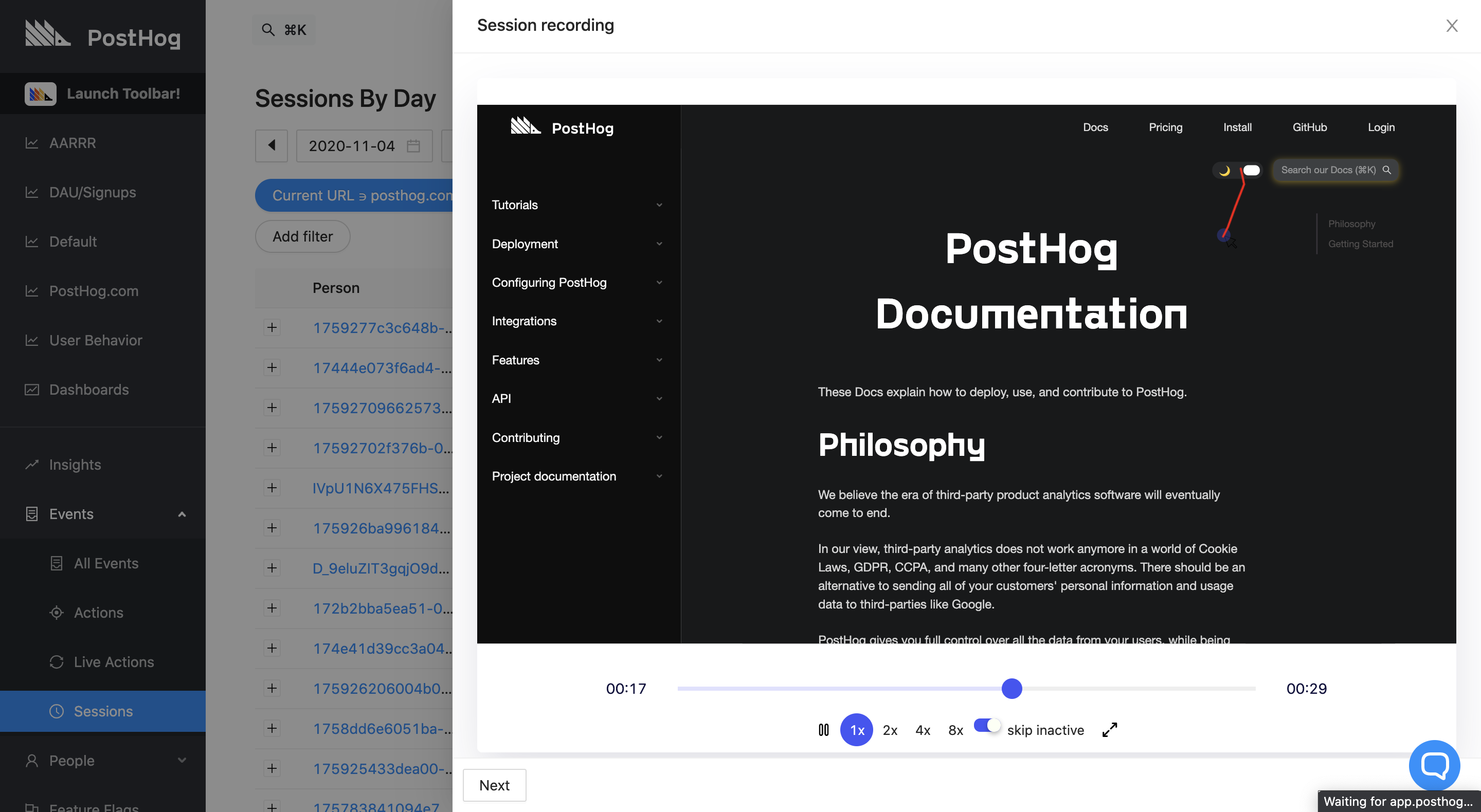Image resolution: width=1481 pixels, height=812 pixels.
Task: Click the Live Actions refresh icon
Action: point(57,662)
